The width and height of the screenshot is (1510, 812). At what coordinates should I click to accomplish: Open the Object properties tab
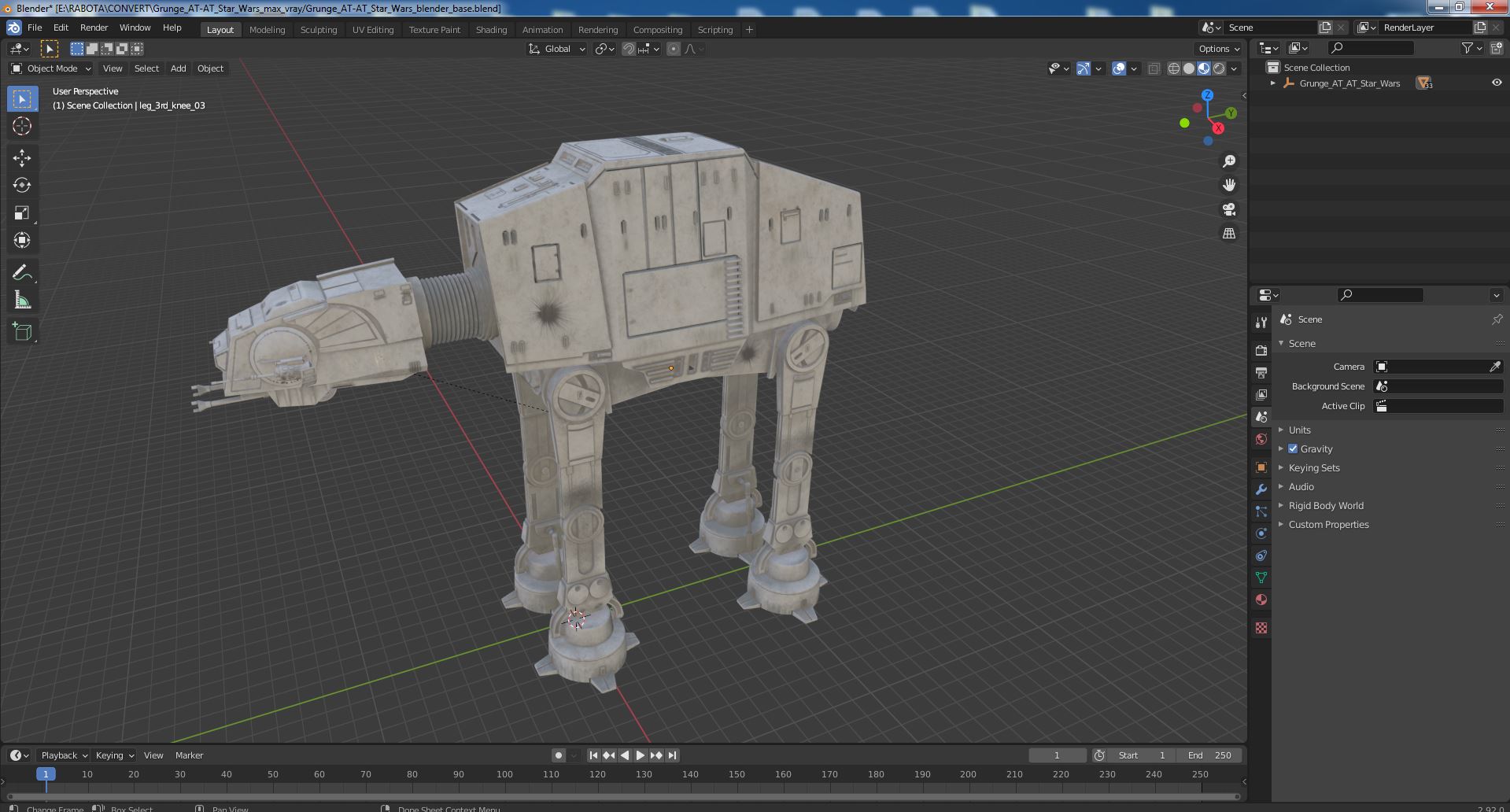1261,467
